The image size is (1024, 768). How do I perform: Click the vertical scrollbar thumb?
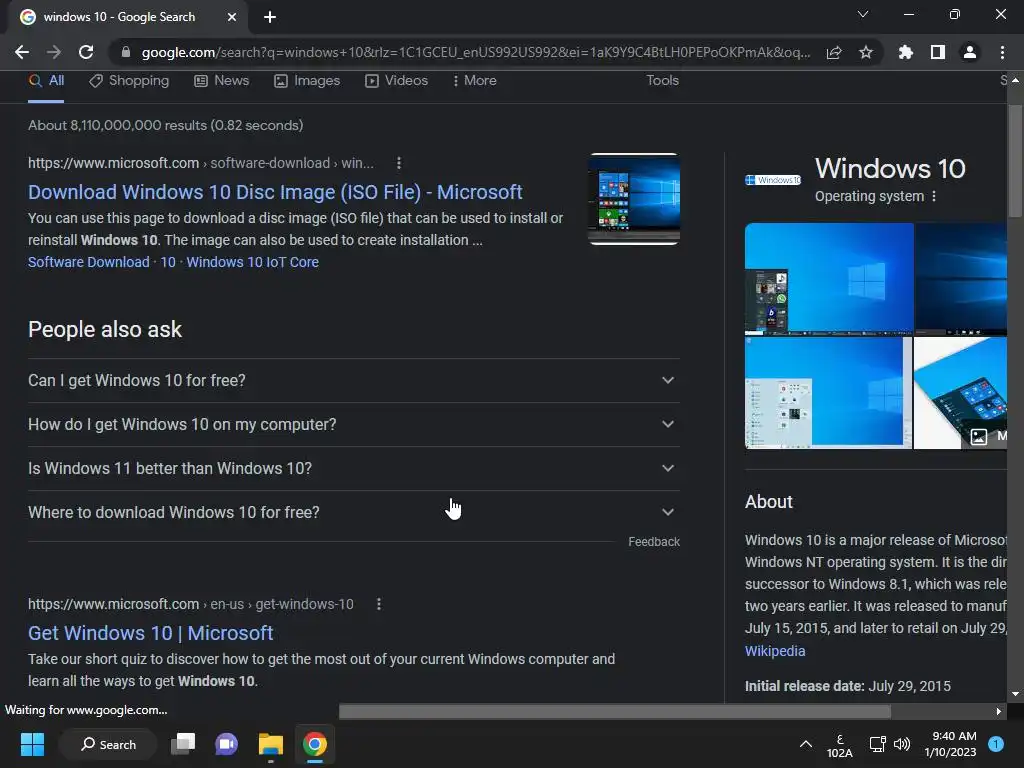pos(1015,160)
